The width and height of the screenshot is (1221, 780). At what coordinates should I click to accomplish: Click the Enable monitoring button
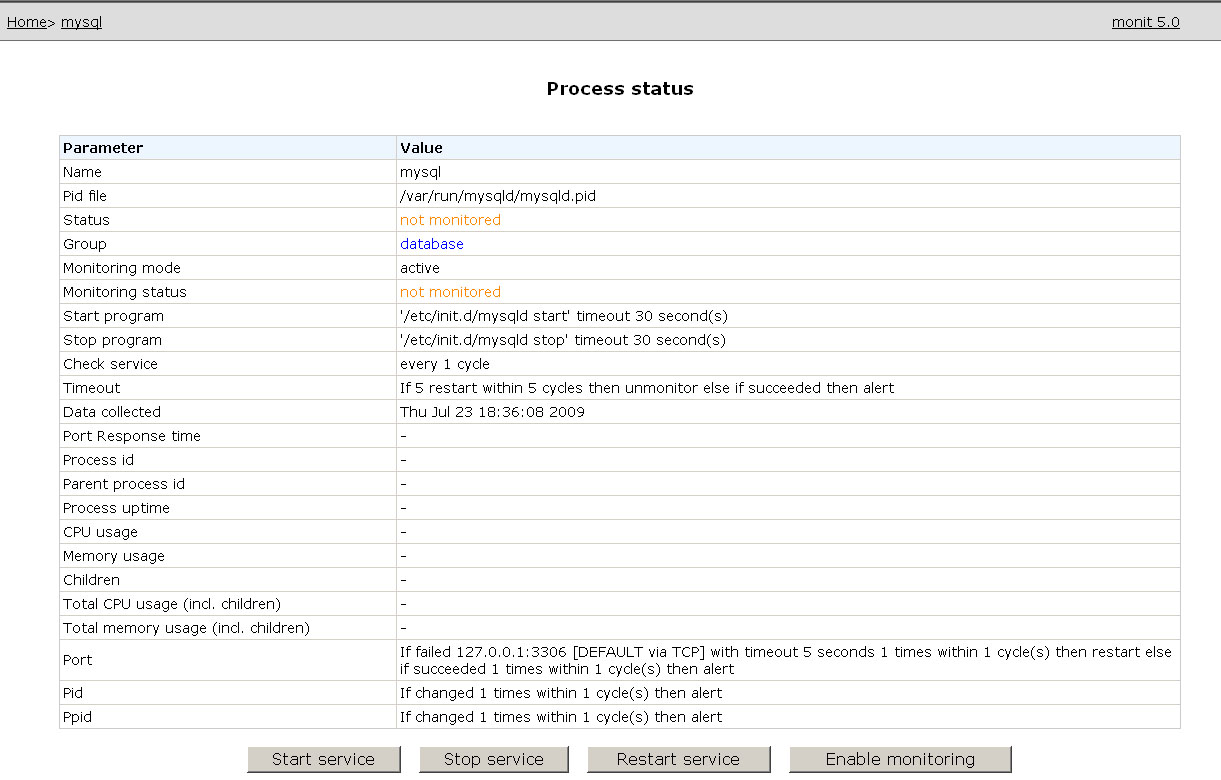(899, 759)
